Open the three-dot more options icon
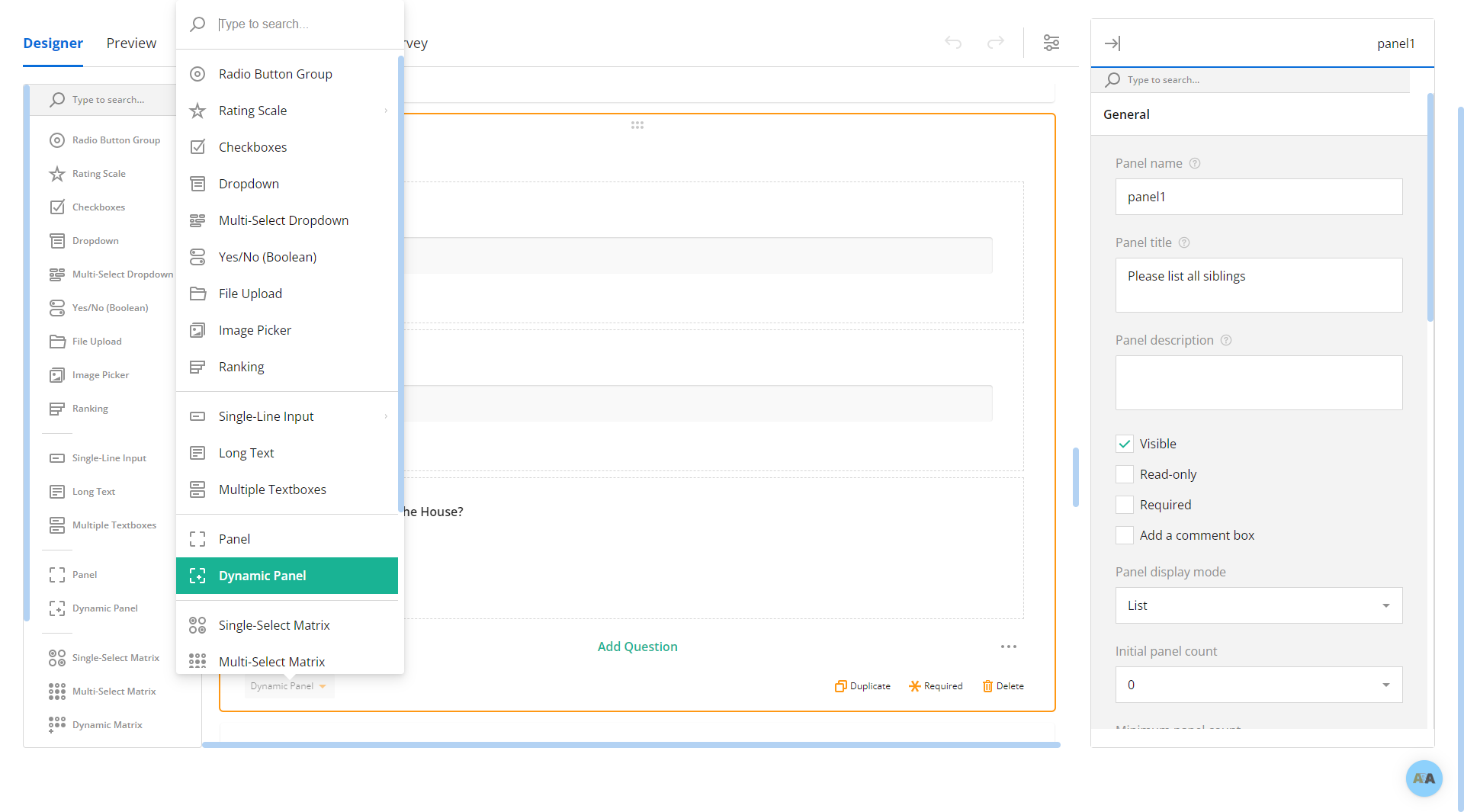This screenshot has width=1464, height=812. (1009, 647)
